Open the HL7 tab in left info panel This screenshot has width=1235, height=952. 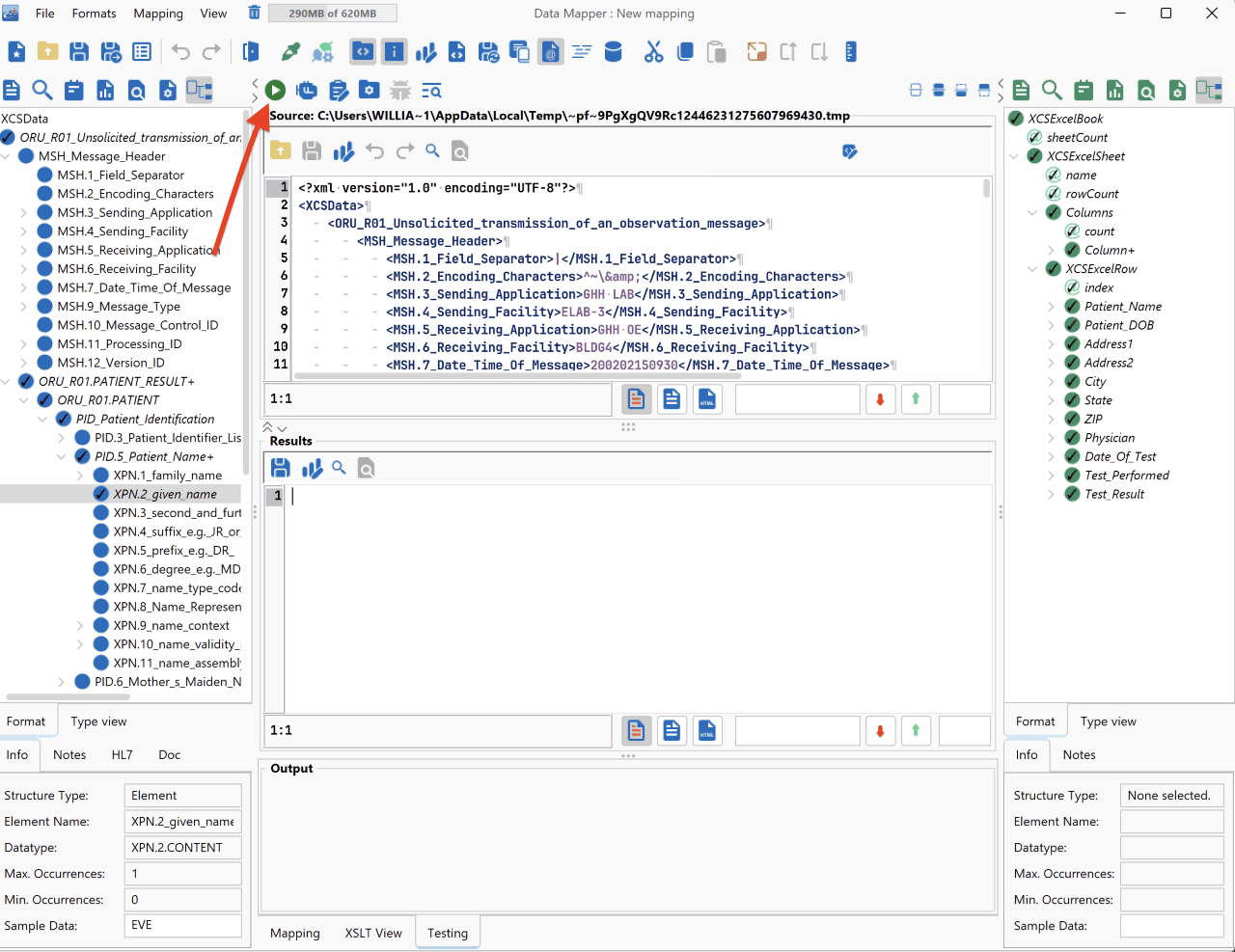pyautogui.click(x=123, y=754)
